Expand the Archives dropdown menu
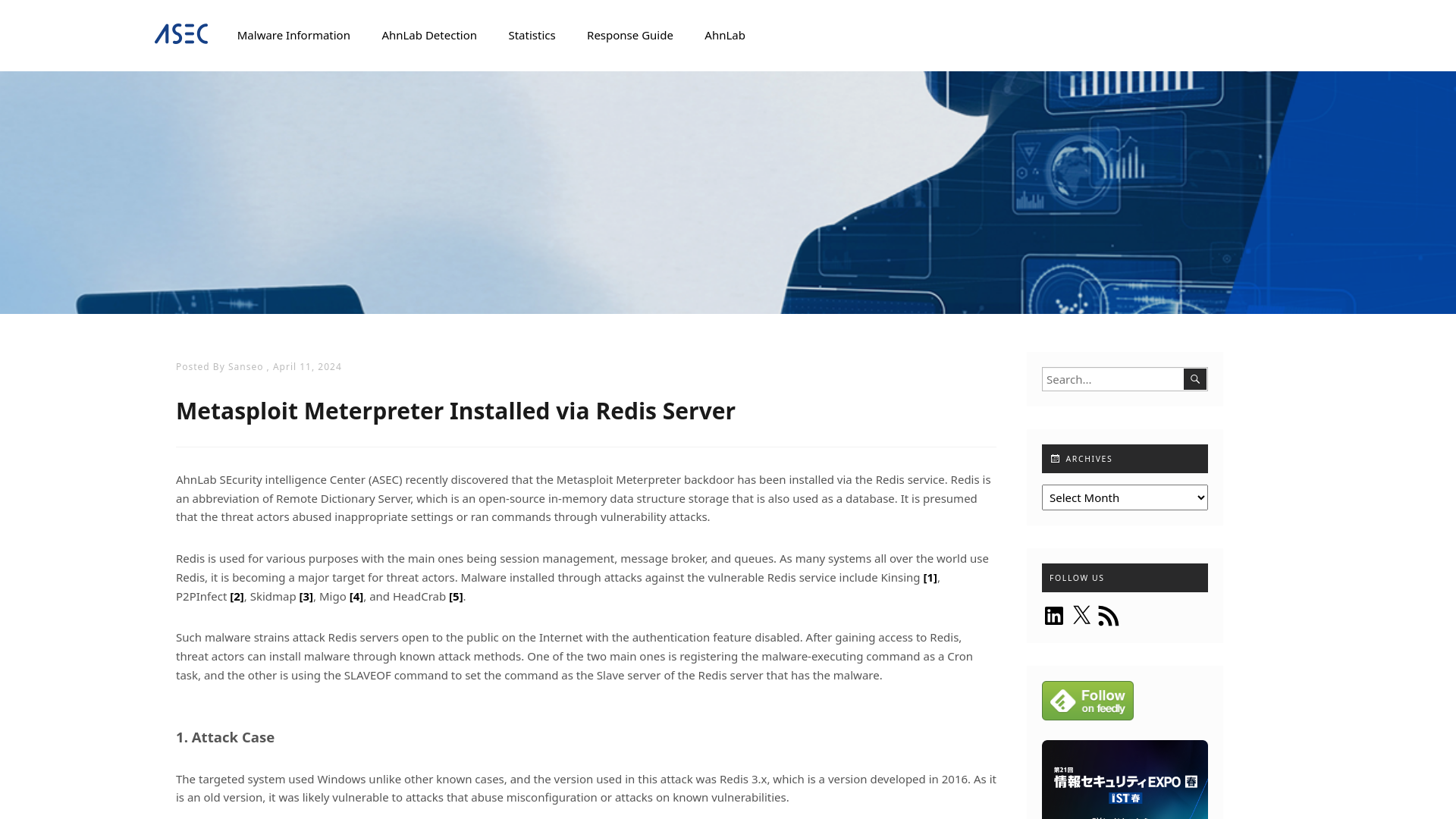The width and height of the screenshot is (1456, 819). click(1124, 497)
